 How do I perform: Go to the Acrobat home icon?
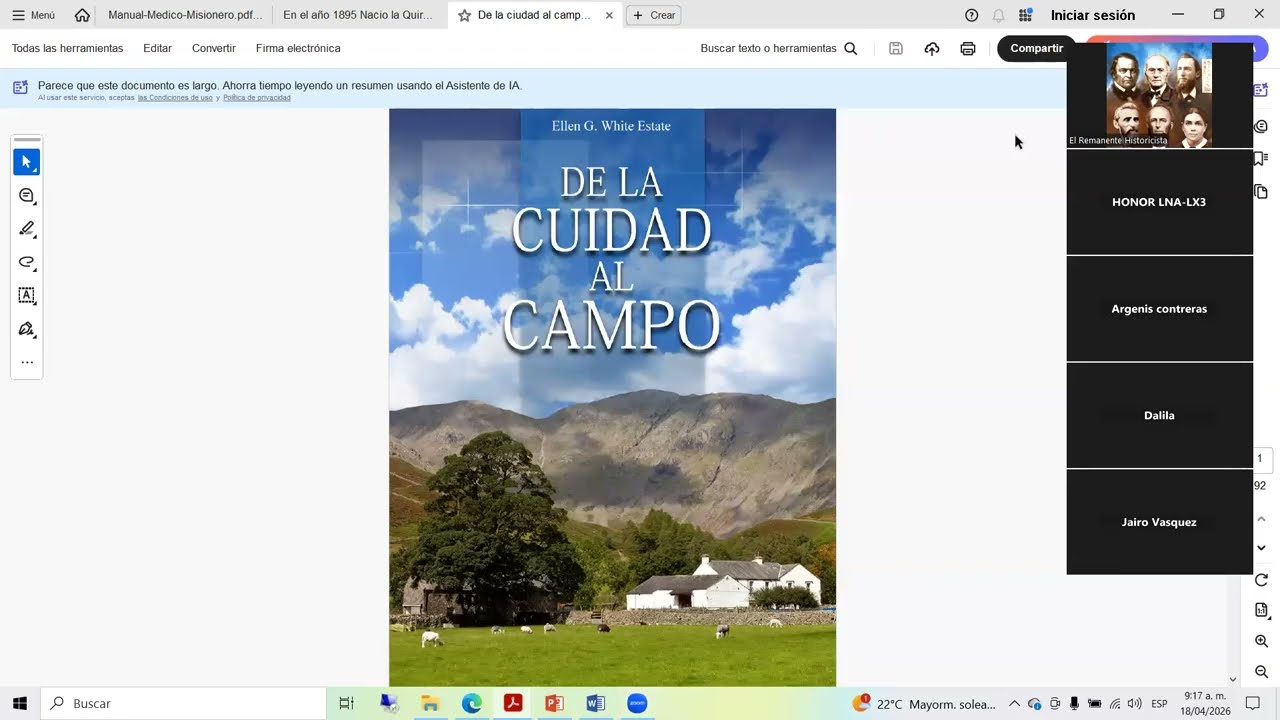click(x=82, y=15)
